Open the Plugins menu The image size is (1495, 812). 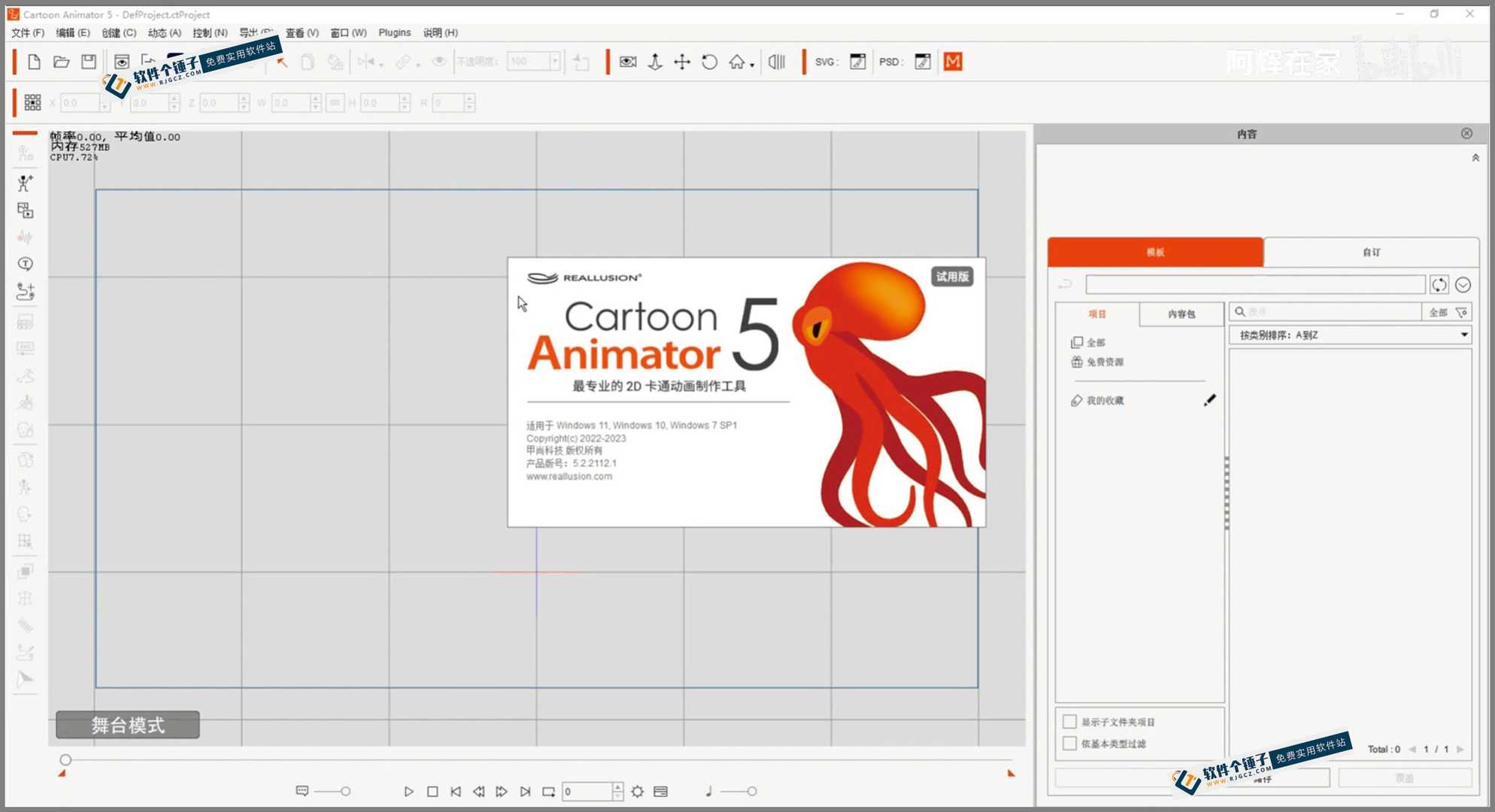click(x=395, y=32)
